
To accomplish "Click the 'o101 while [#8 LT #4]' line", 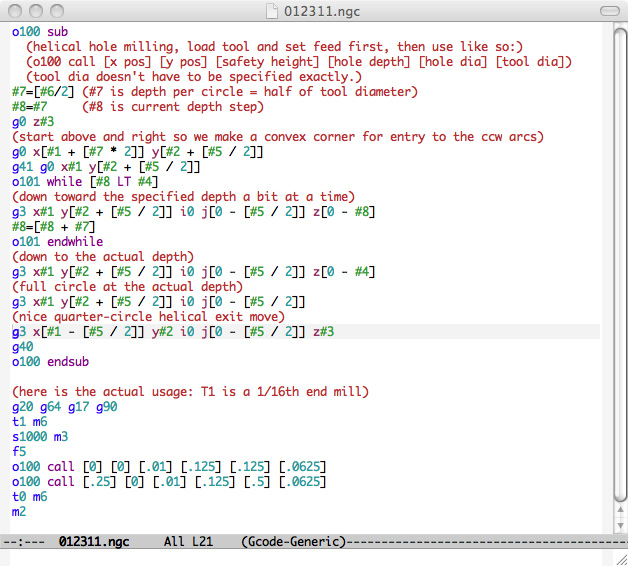I will click(85, 182).
